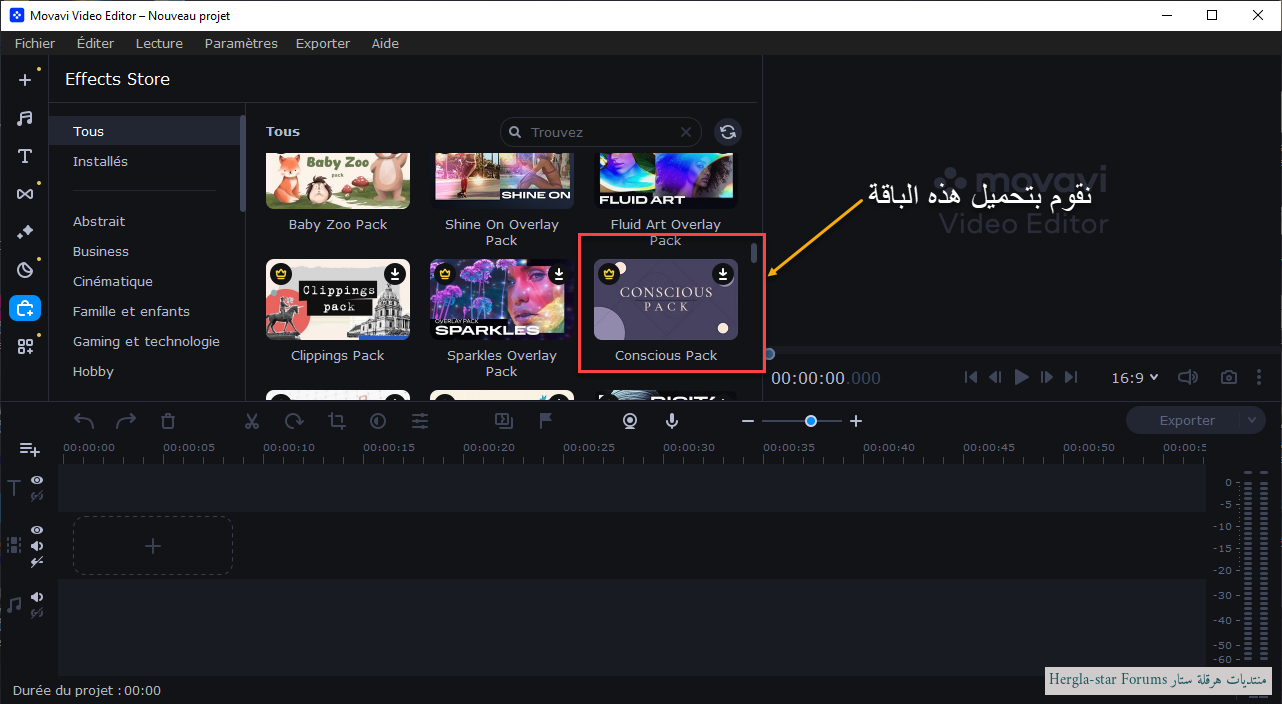The width and height of the screenshot is (1282, 704).
Task: Click the timeline zoom slider handle
Action: click(811, 421)
